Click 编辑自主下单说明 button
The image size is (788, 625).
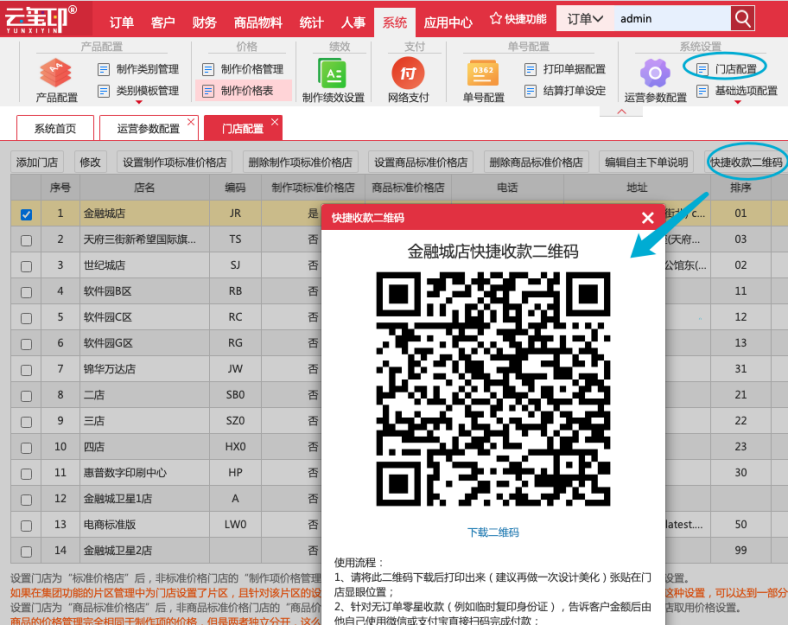coord(646,162)
